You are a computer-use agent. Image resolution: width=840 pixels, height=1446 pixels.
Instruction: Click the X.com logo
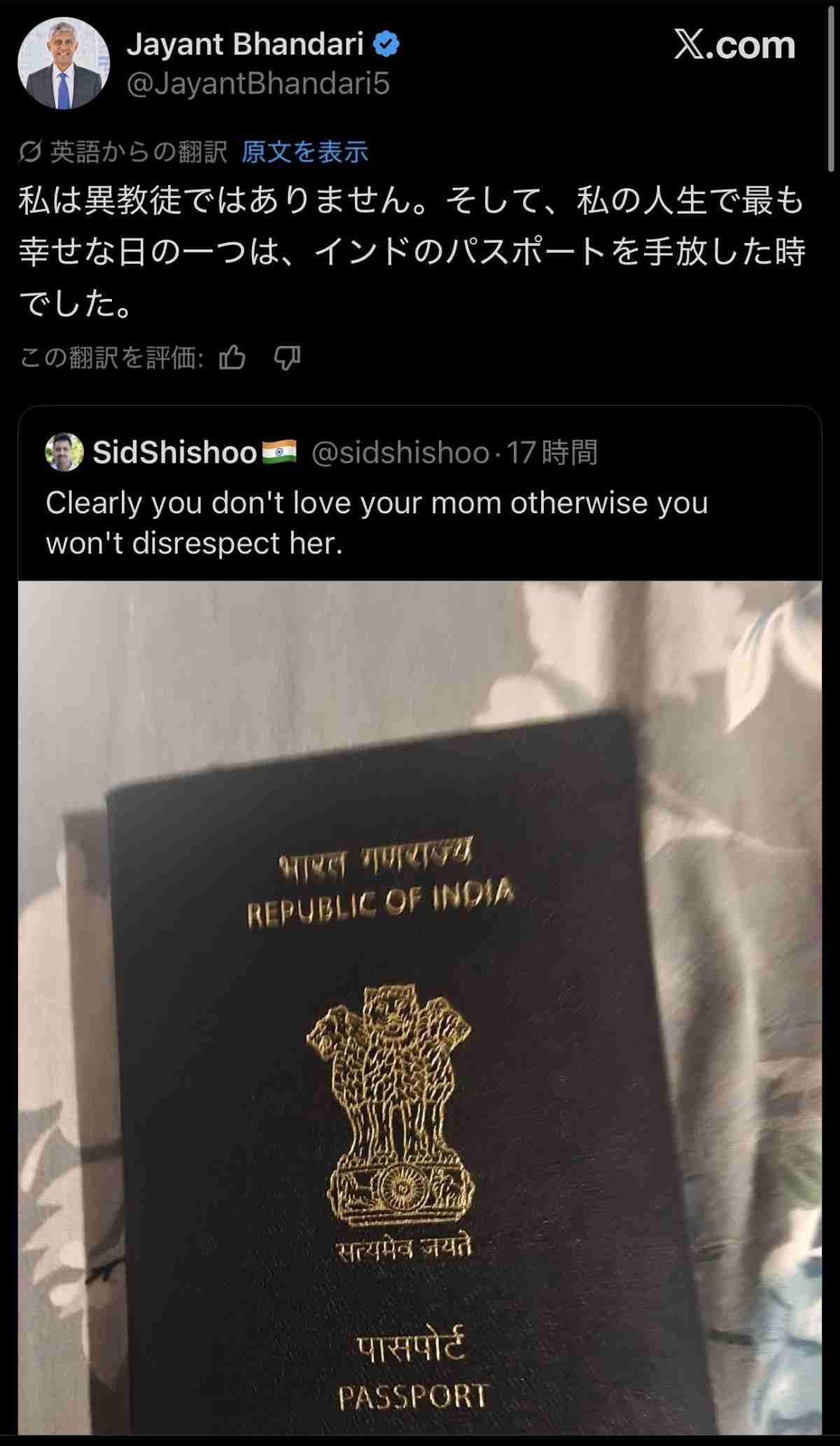click(734, 45)
